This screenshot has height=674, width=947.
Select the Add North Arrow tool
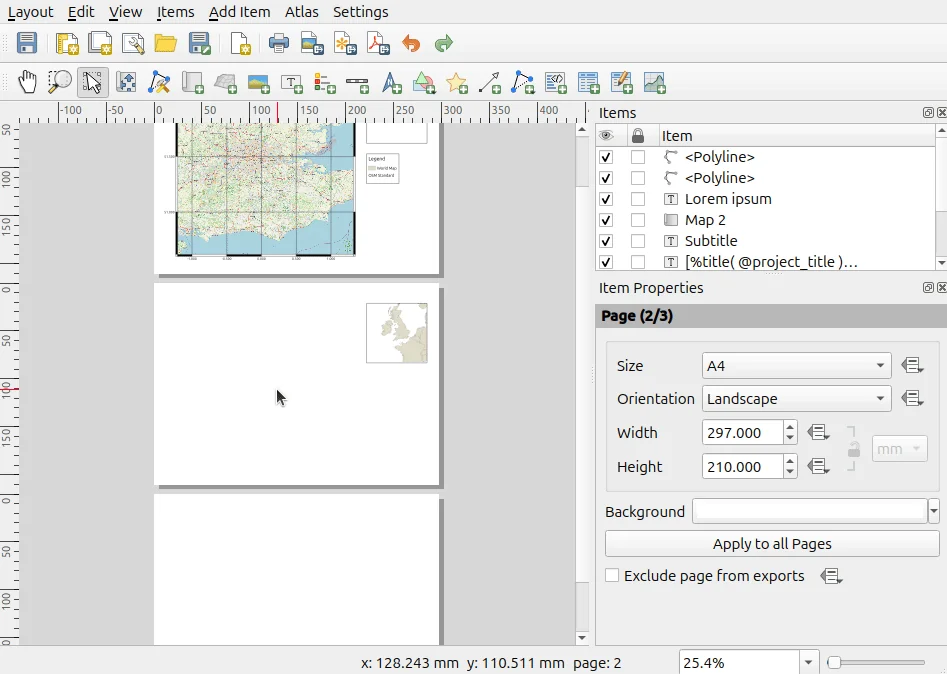pyautogui.click(x=391, y=82)
